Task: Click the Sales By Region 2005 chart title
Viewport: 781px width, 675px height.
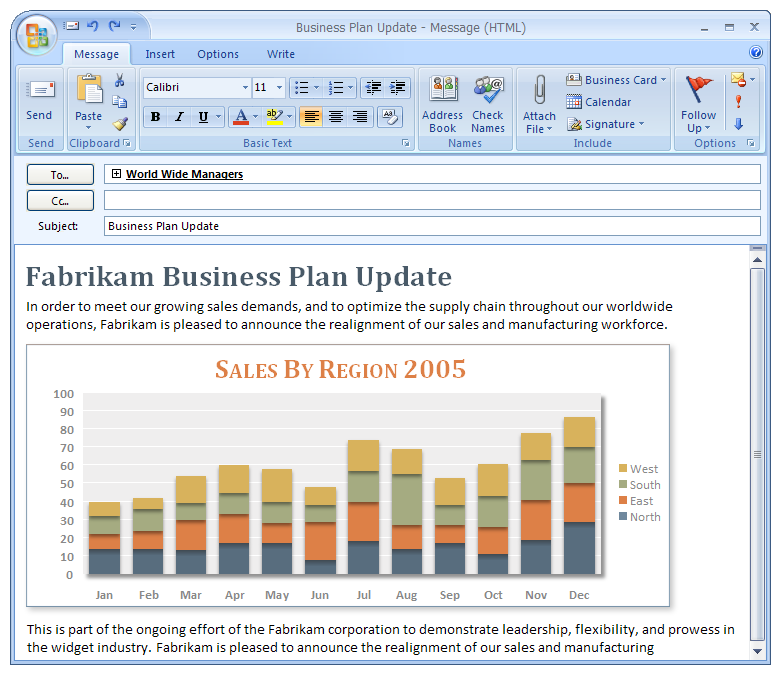Action: click(x=340, y=370)
